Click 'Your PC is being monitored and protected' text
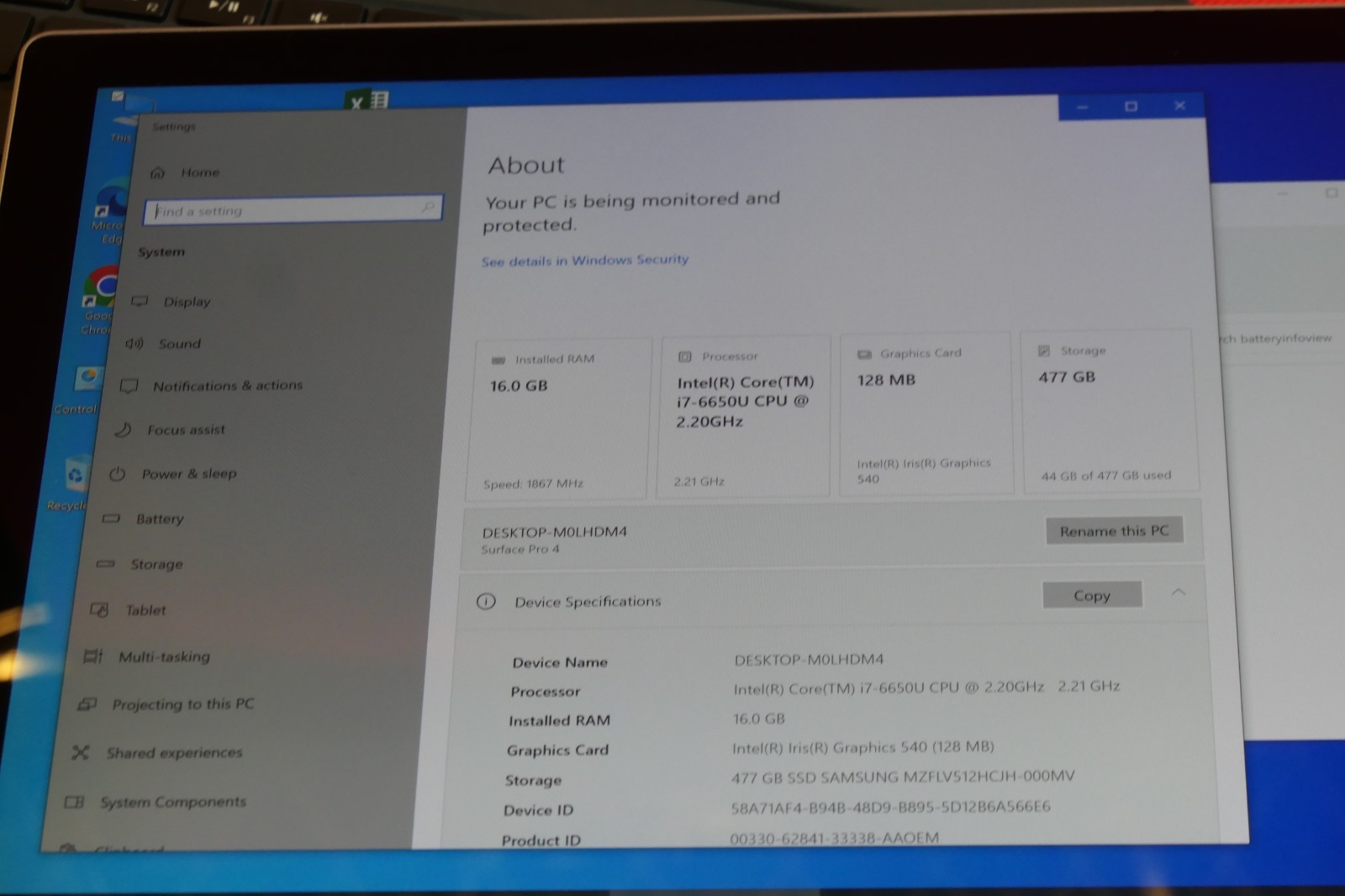The height and width of the screenshot is (896, 1345). (632, 212)
